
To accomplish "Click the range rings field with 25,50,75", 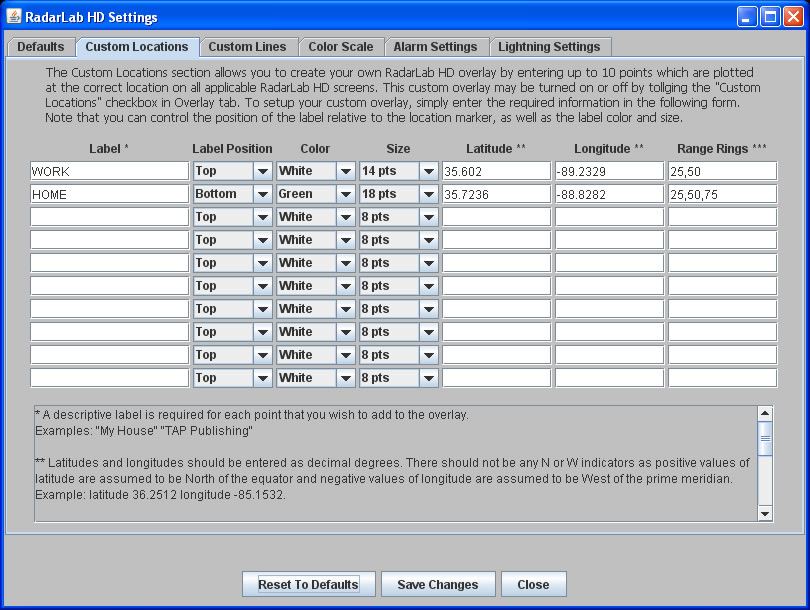I will coord(722,194).
